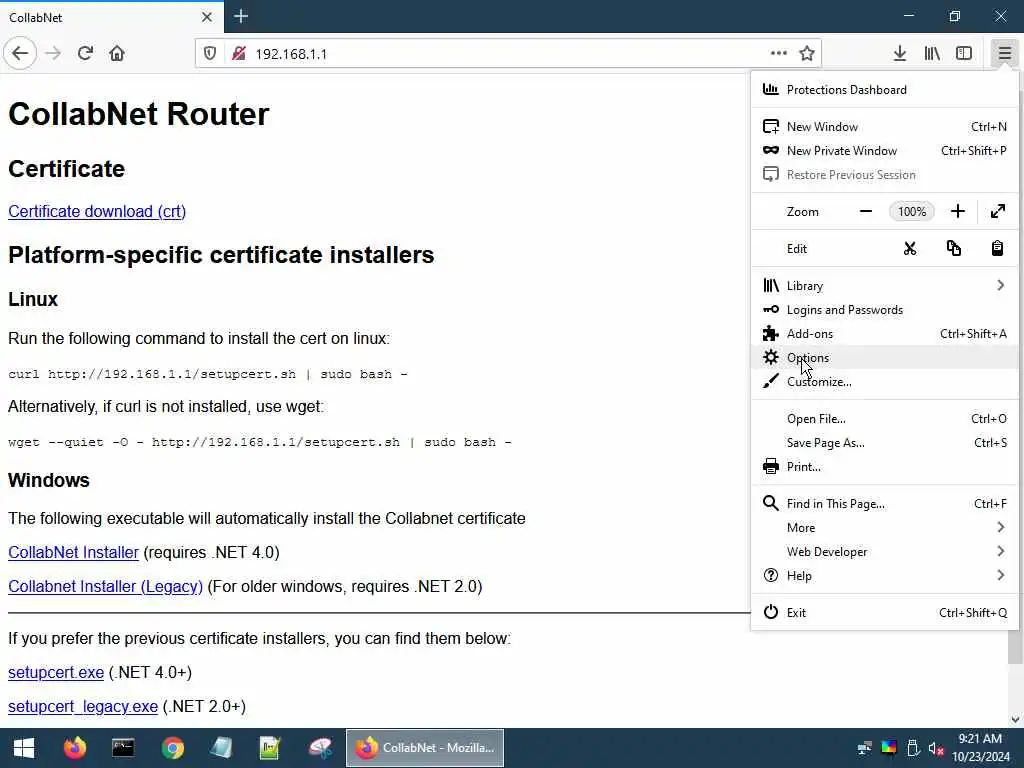This screenshot has width=1024, height=768.
Task: Zoom in with the plus button
Action: tap(957, 212)
